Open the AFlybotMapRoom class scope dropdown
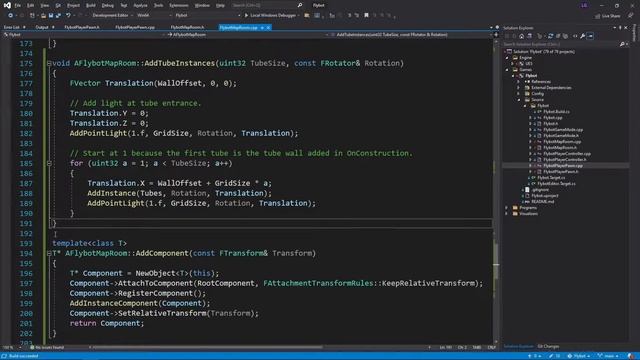Screen dimensions: 640x360 [x=248, y=35]
